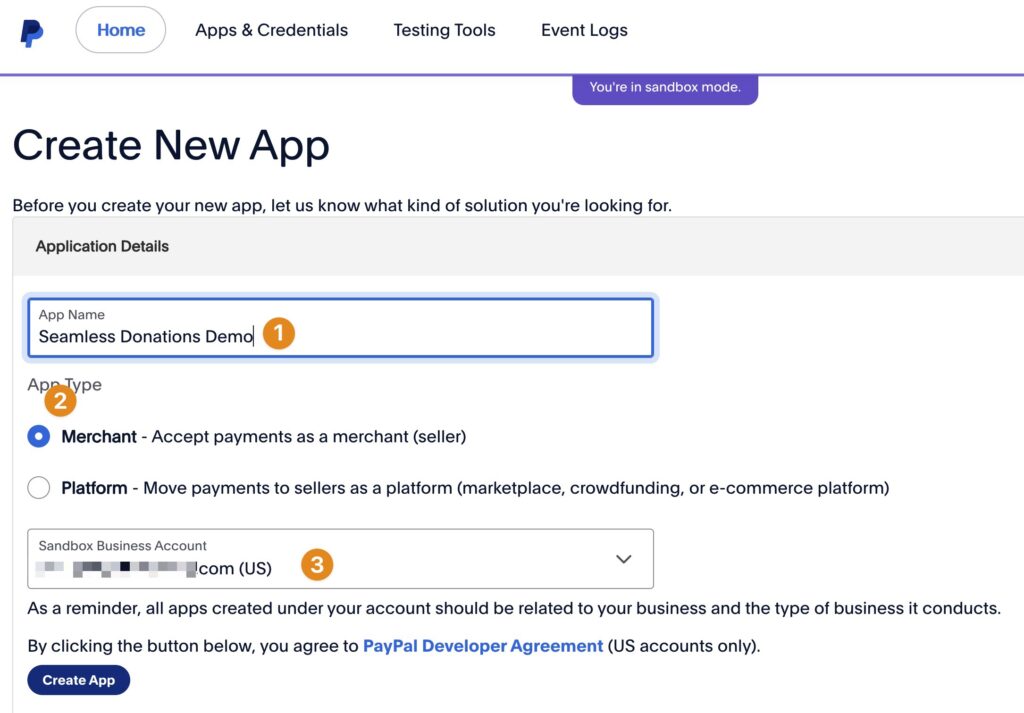Click the Application Details section header
The image size is (1024, 713).
[102, 246]
